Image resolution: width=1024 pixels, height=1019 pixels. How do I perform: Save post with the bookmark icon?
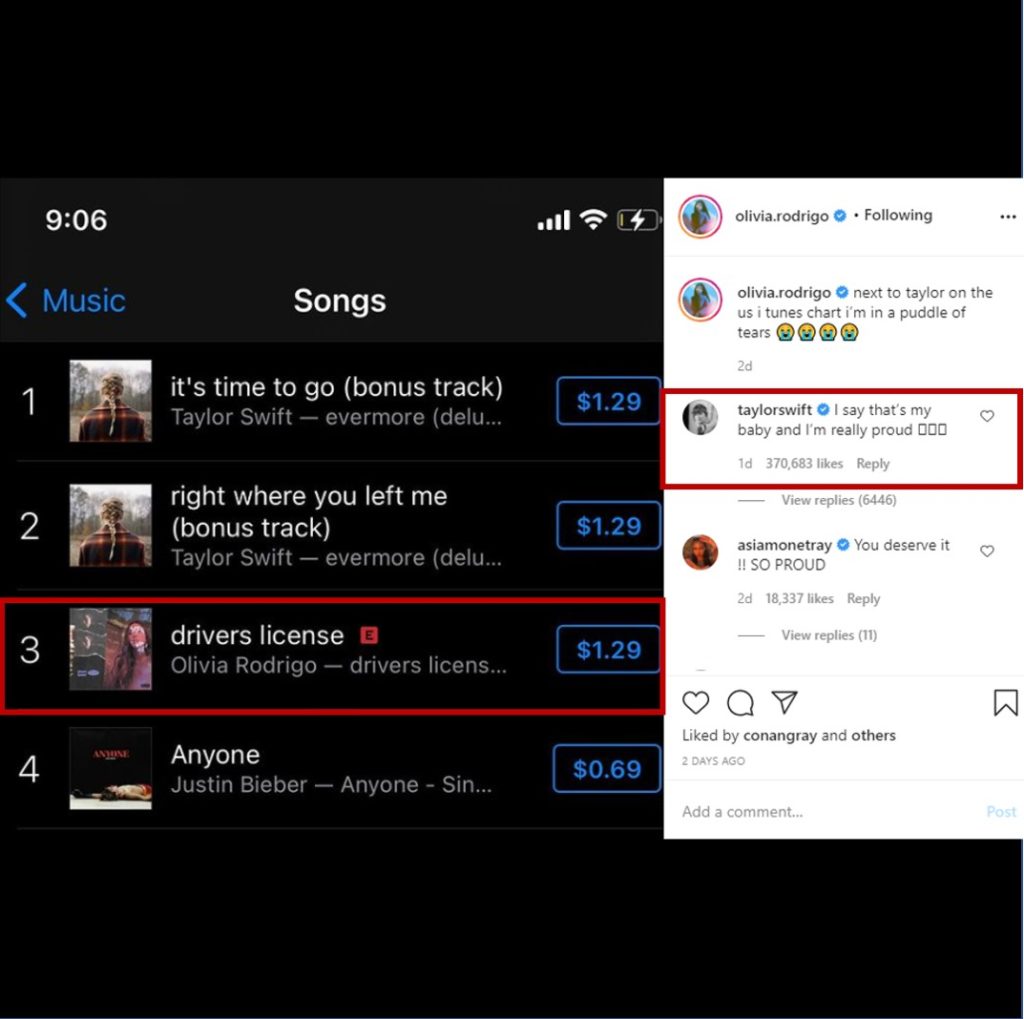(1005, 703)
